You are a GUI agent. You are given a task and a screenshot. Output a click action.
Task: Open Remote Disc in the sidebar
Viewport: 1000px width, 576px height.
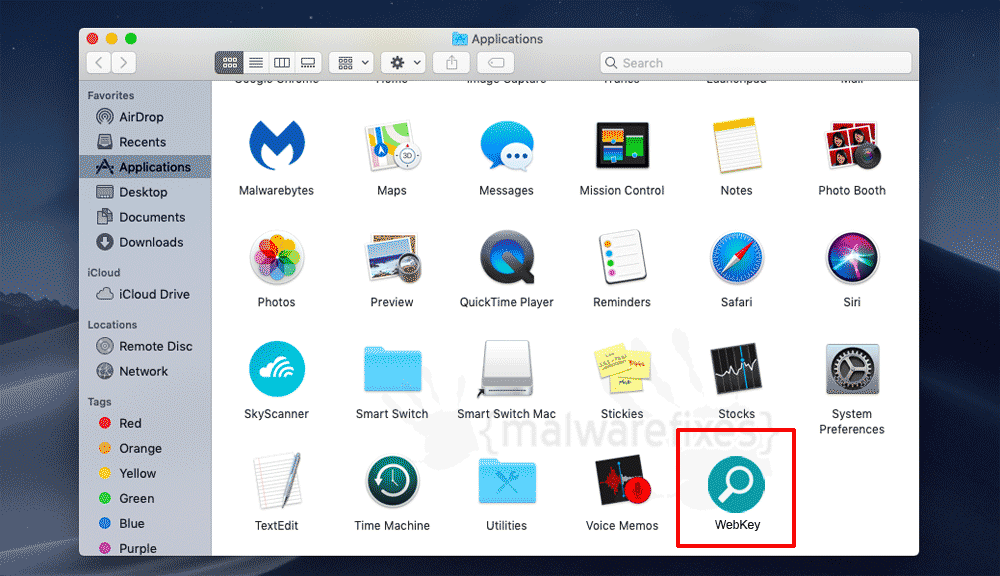pyautogui.click(x=145, y=346)
